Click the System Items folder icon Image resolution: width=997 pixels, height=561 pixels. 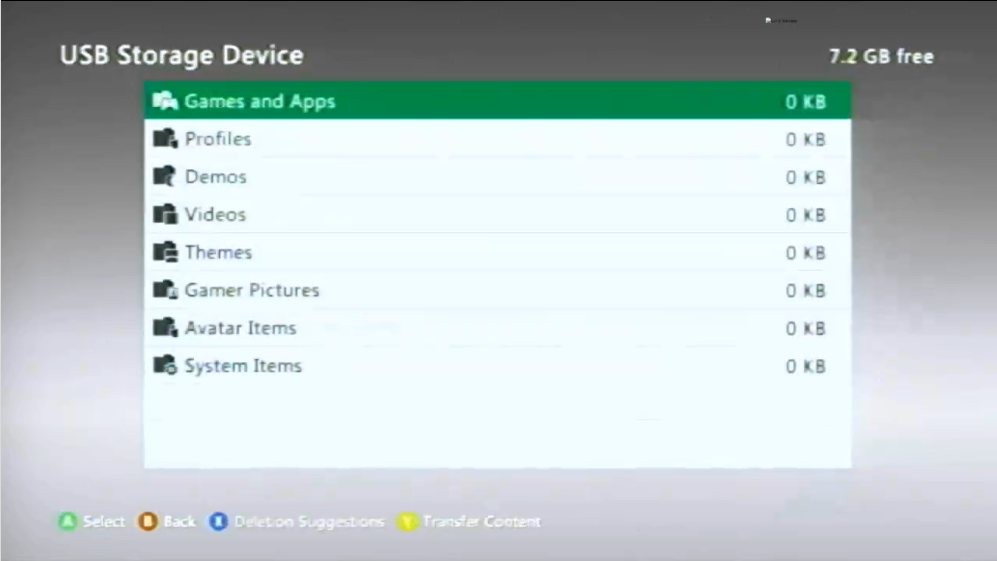[165, 365]
